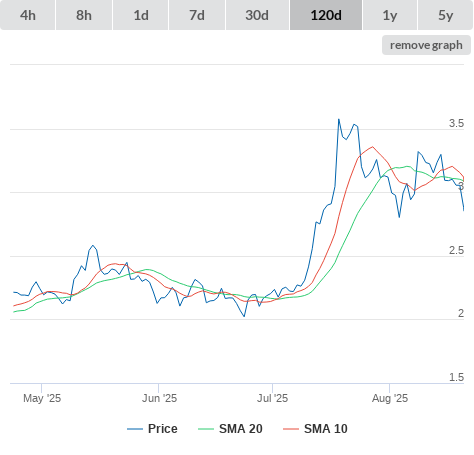The image size is (474, 455).
Task: Select the 7d range tab
Action: click(x=197, y=15)
